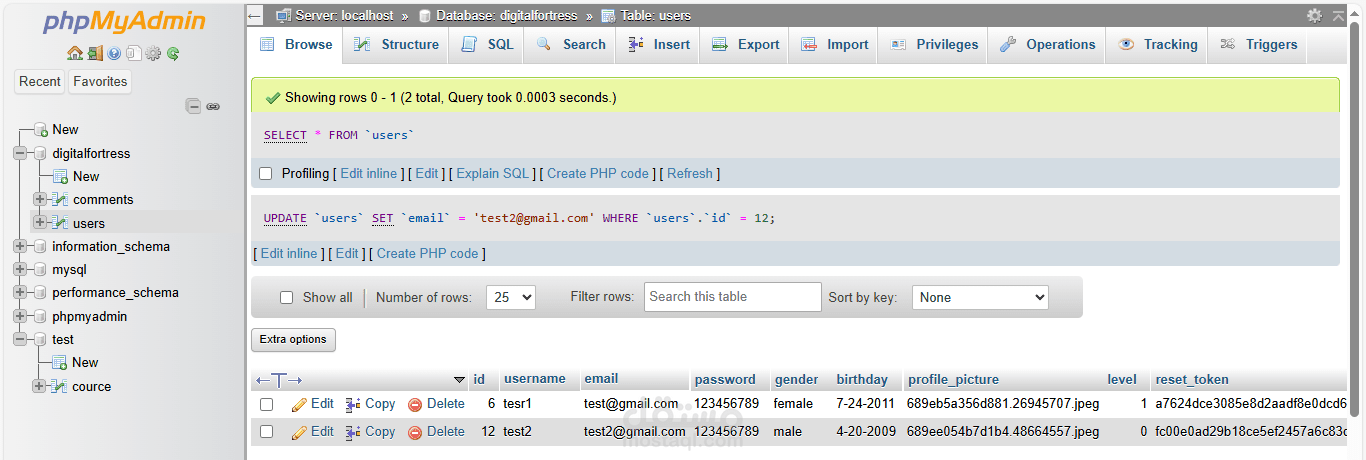1366x460 pixels.
Task: Tick the Show all checkbox
Action: pos(287,298)
